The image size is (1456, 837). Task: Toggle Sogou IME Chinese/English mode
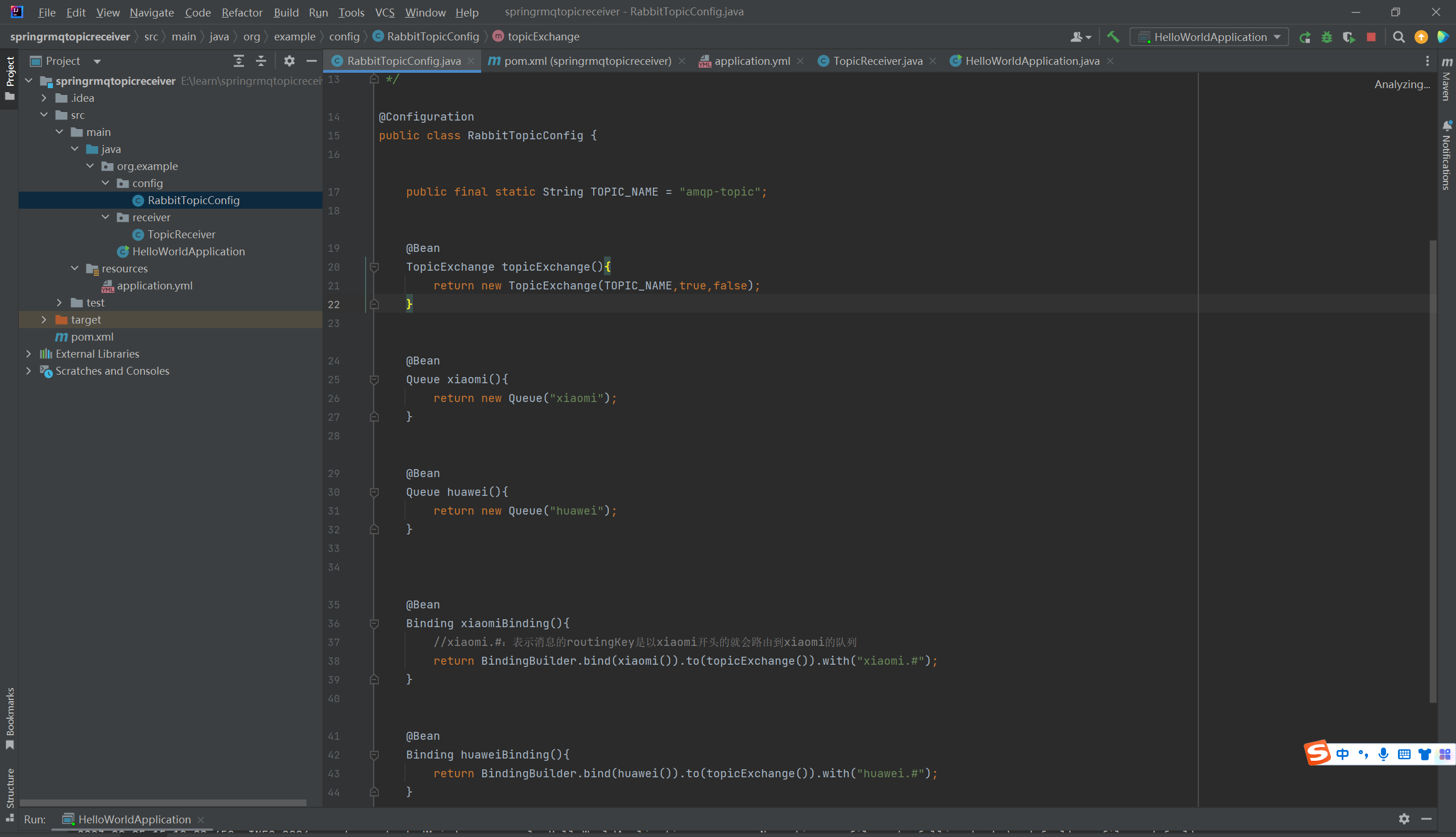tap(1342, 754)
